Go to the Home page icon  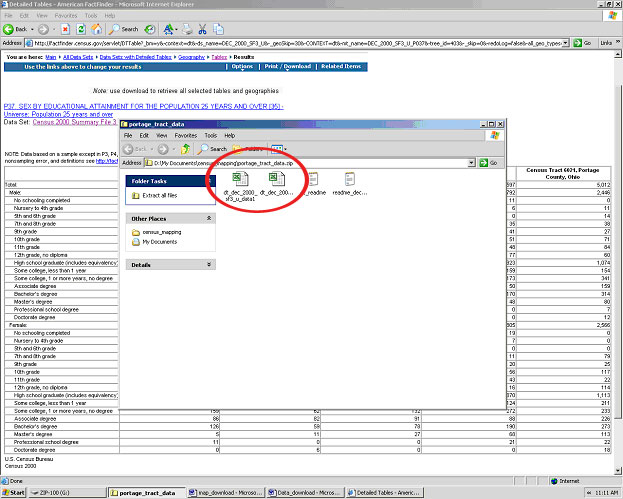point(97,29)
